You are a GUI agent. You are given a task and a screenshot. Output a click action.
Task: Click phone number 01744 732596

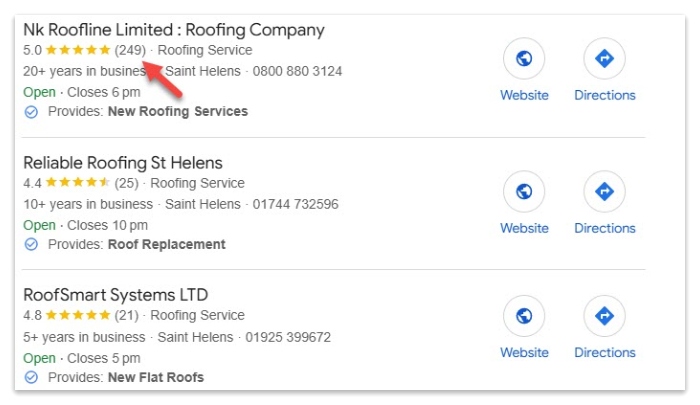pos(294,204)
